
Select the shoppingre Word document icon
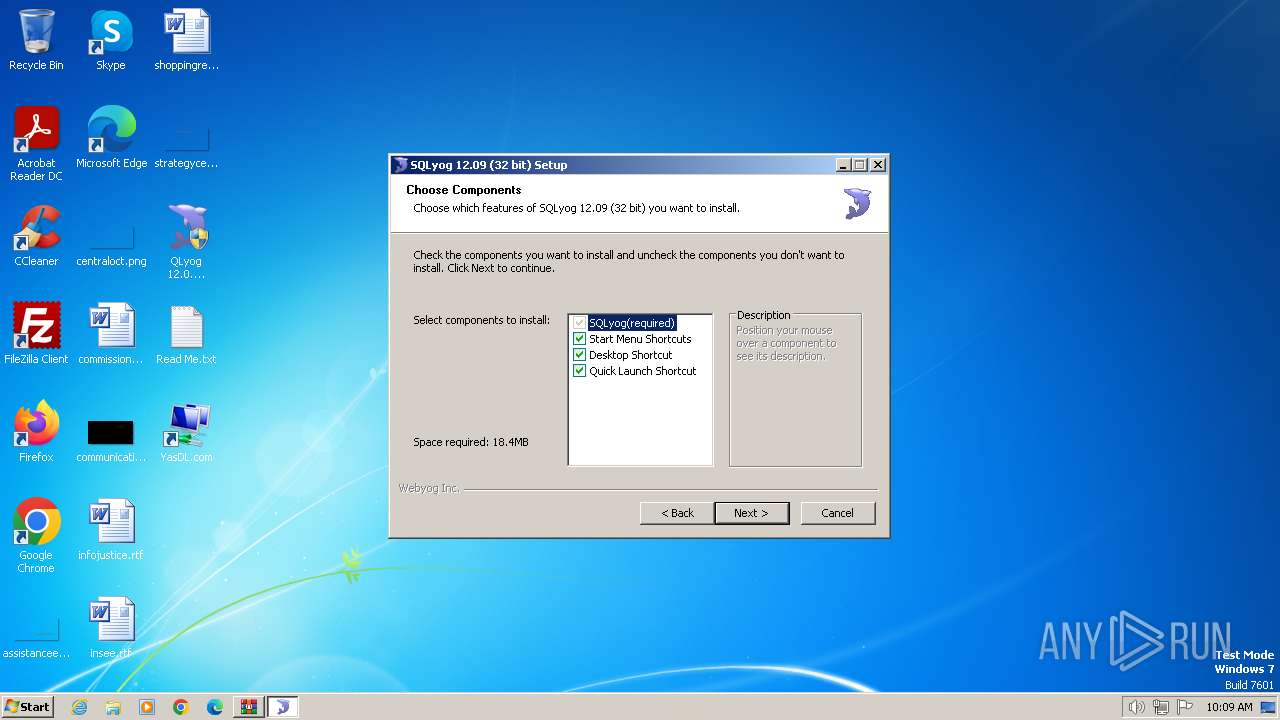pos(186,40)
